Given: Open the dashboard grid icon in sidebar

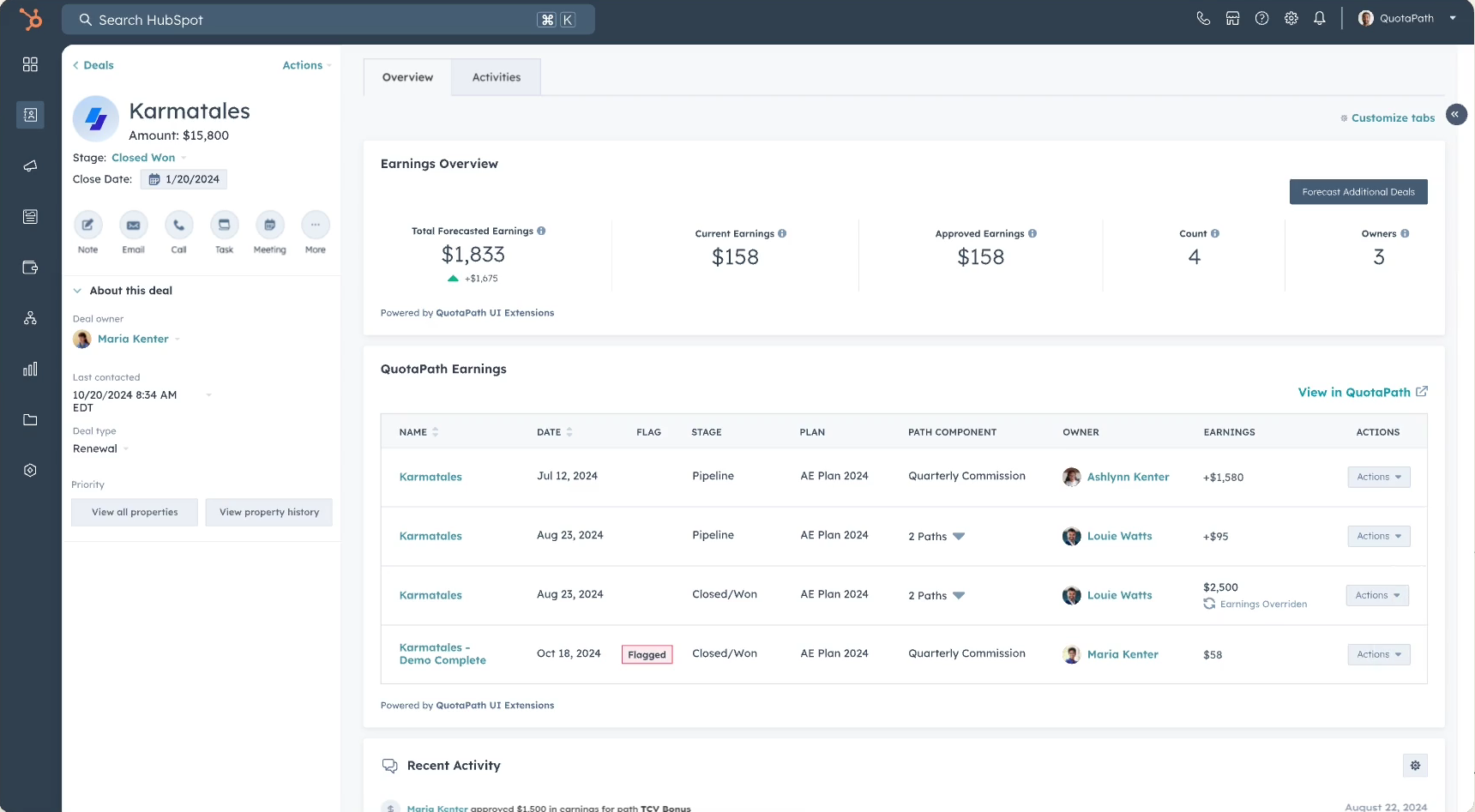Looking at the screenshot, I should (30, 64).
